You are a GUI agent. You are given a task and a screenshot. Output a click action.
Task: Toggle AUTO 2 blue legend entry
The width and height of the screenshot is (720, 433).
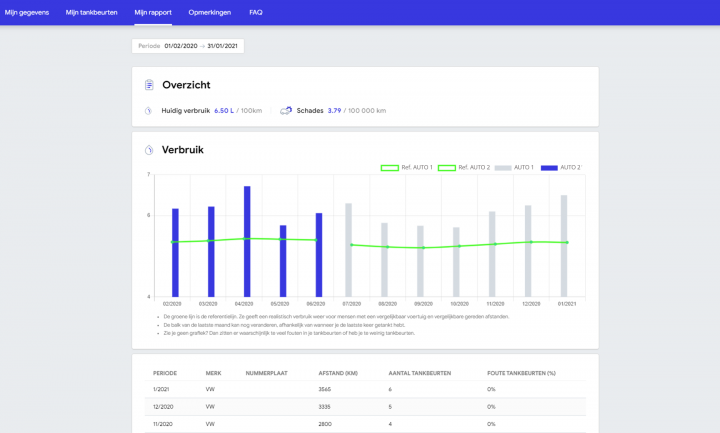pyautogui.click(x=561, y=168)
